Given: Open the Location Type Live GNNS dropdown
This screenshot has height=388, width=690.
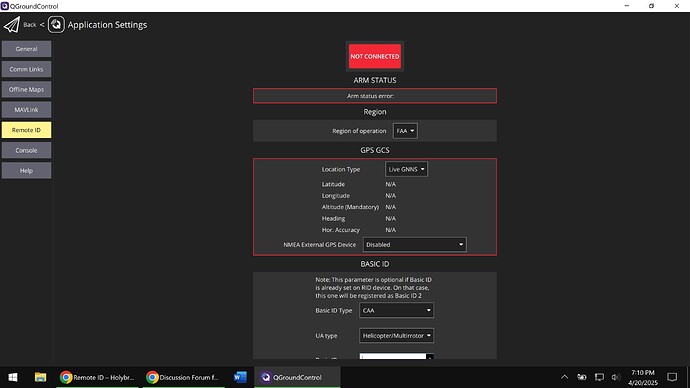Looking at the screenshot, I should (406, 169).
